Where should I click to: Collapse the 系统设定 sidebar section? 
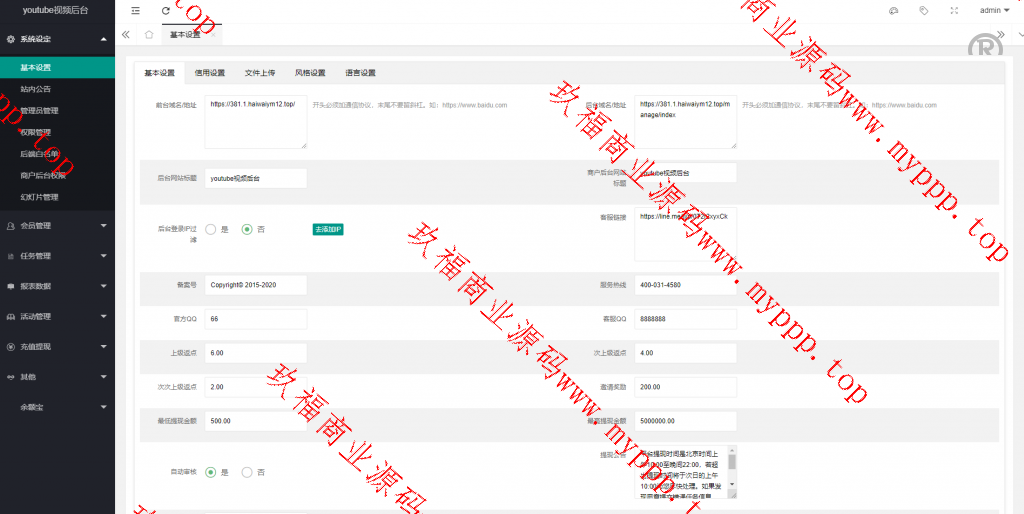57,39
